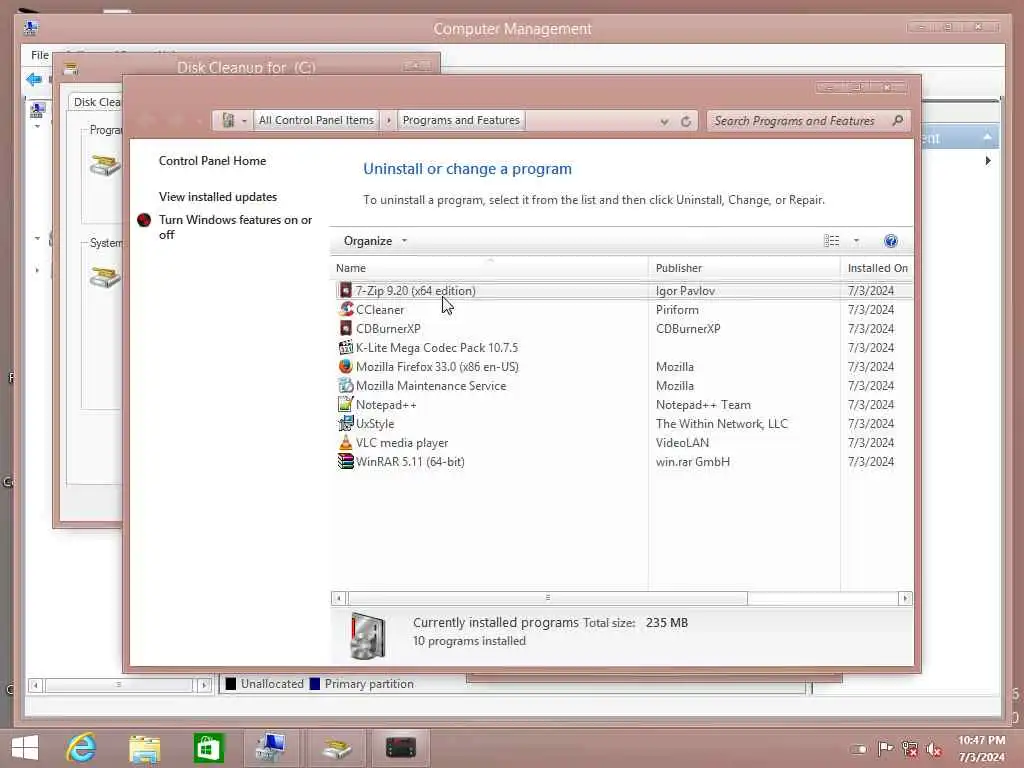Viewport: 1024px width, 768px height.
Task: Collapse the Computer Management actions header arrow
Action: 987,137
